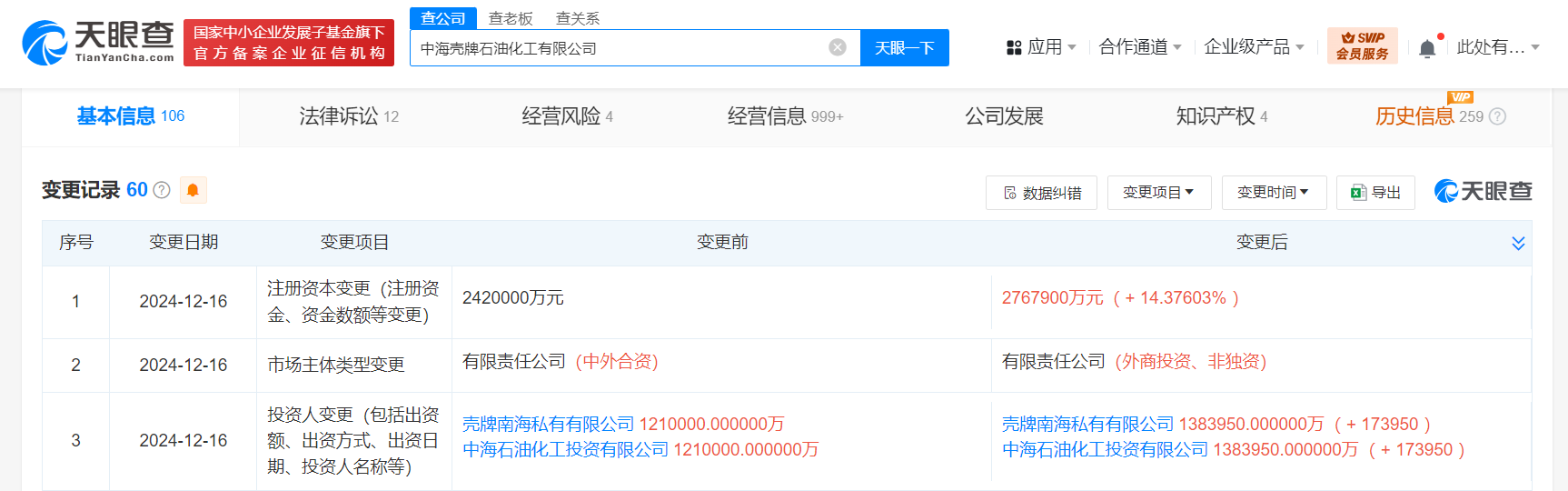The image size is (1568, 491).
Task: Click 有限责任公司 (中外合资) cell
Action: [561, 362]
